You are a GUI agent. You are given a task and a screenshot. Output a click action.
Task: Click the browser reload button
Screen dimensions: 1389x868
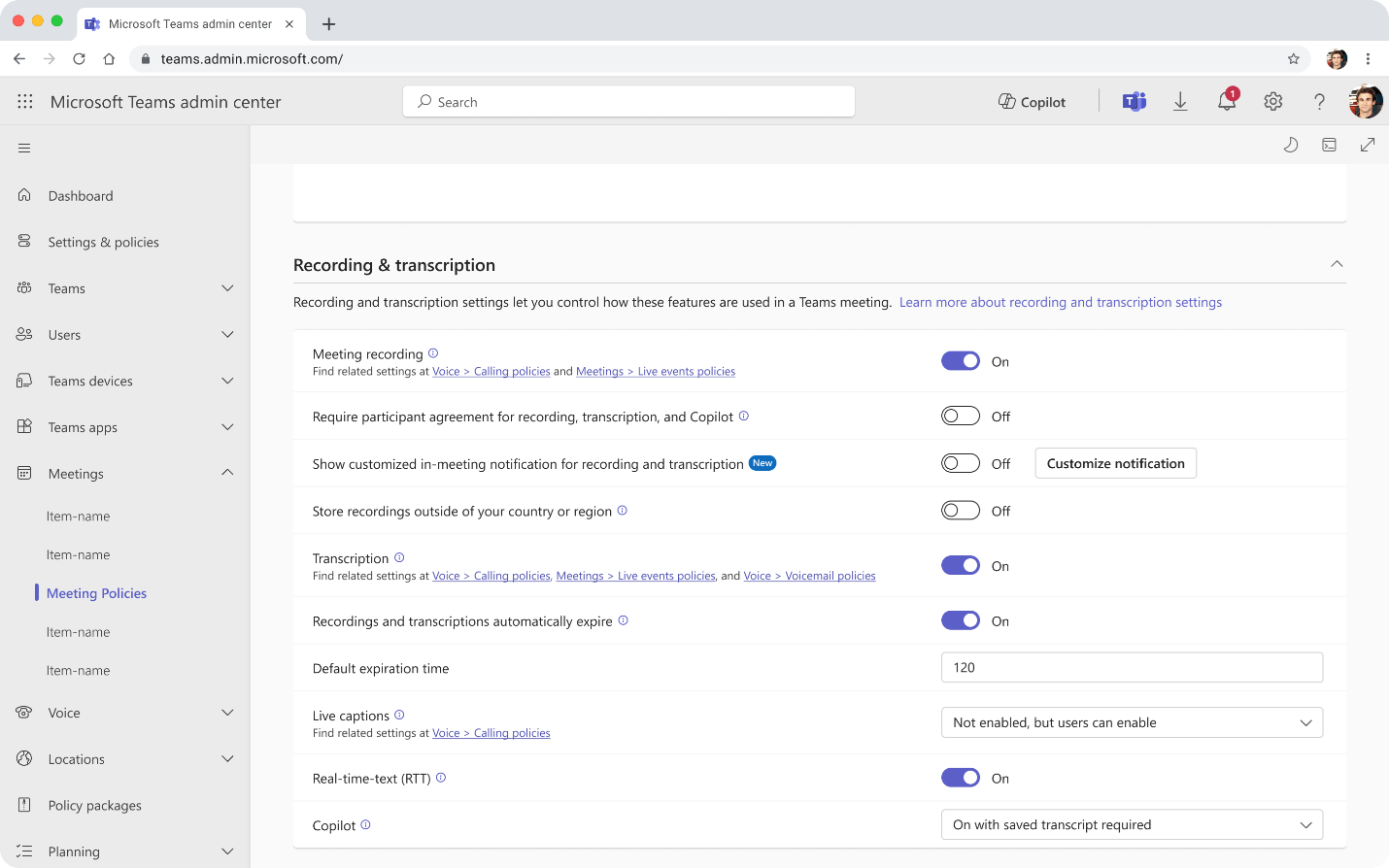click(80, 59)
